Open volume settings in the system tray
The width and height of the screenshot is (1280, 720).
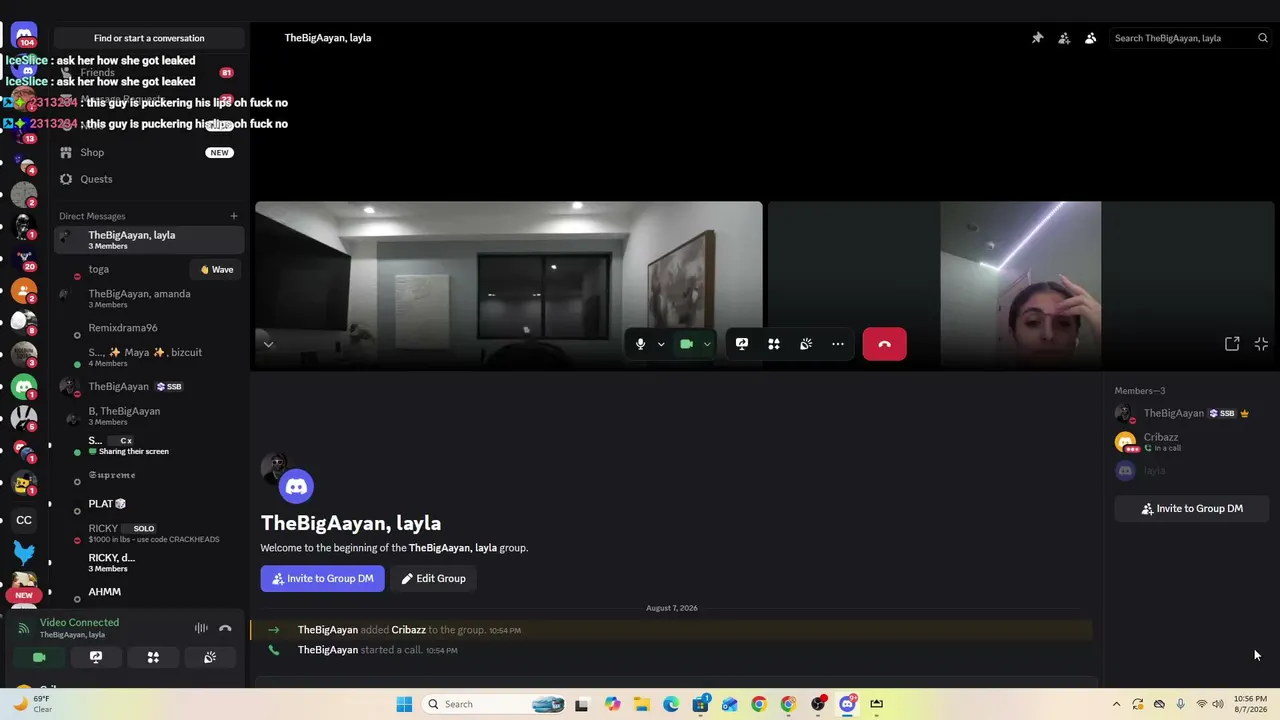point(1218,704)
